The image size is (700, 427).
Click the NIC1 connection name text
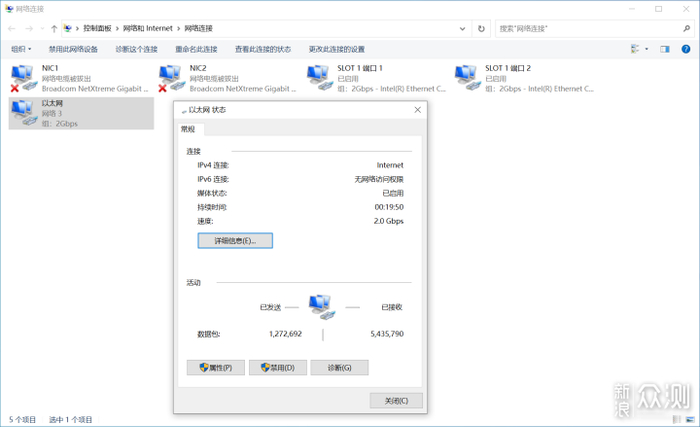(50, 68)
